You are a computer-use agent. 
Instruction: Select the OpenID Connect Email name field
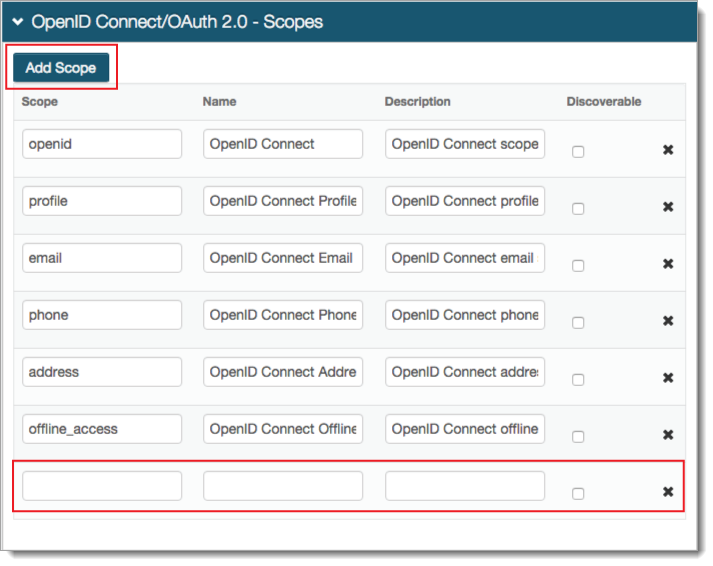(x=283, y=258)
